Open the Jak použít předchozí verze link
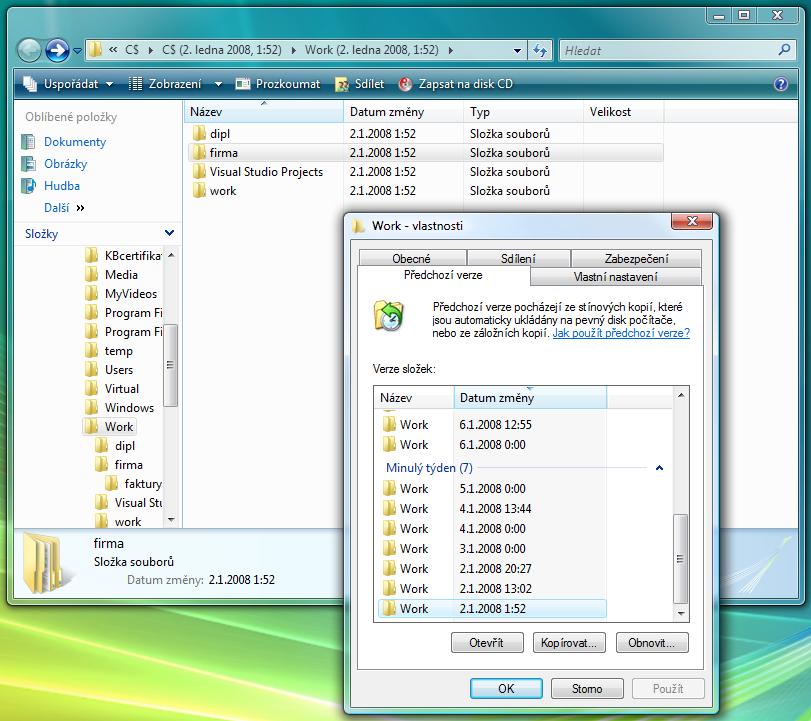811x721 pixels. coord(621,333)
